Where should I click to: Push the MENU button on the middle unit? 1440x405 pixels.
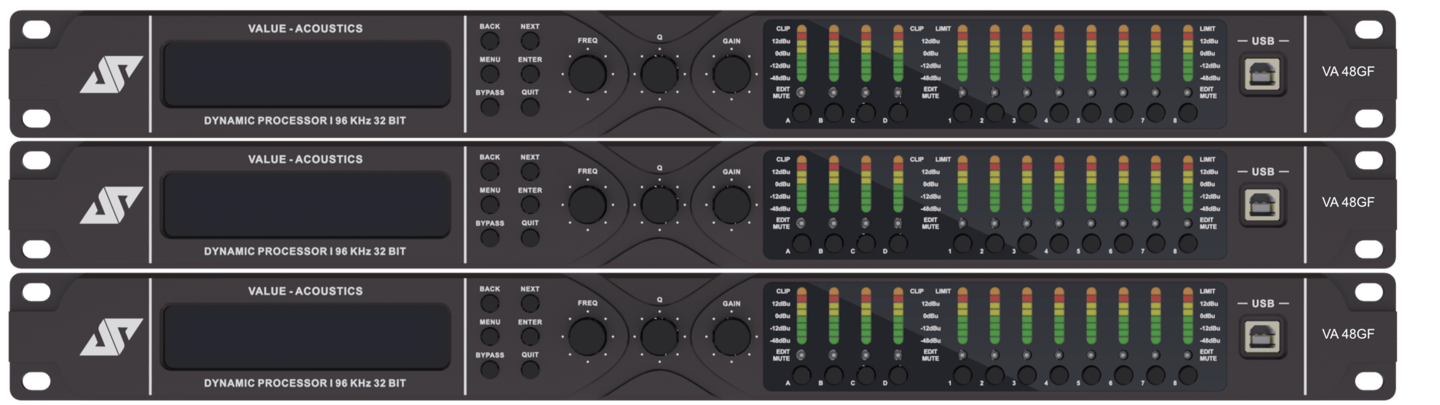(x=490, y=205)
